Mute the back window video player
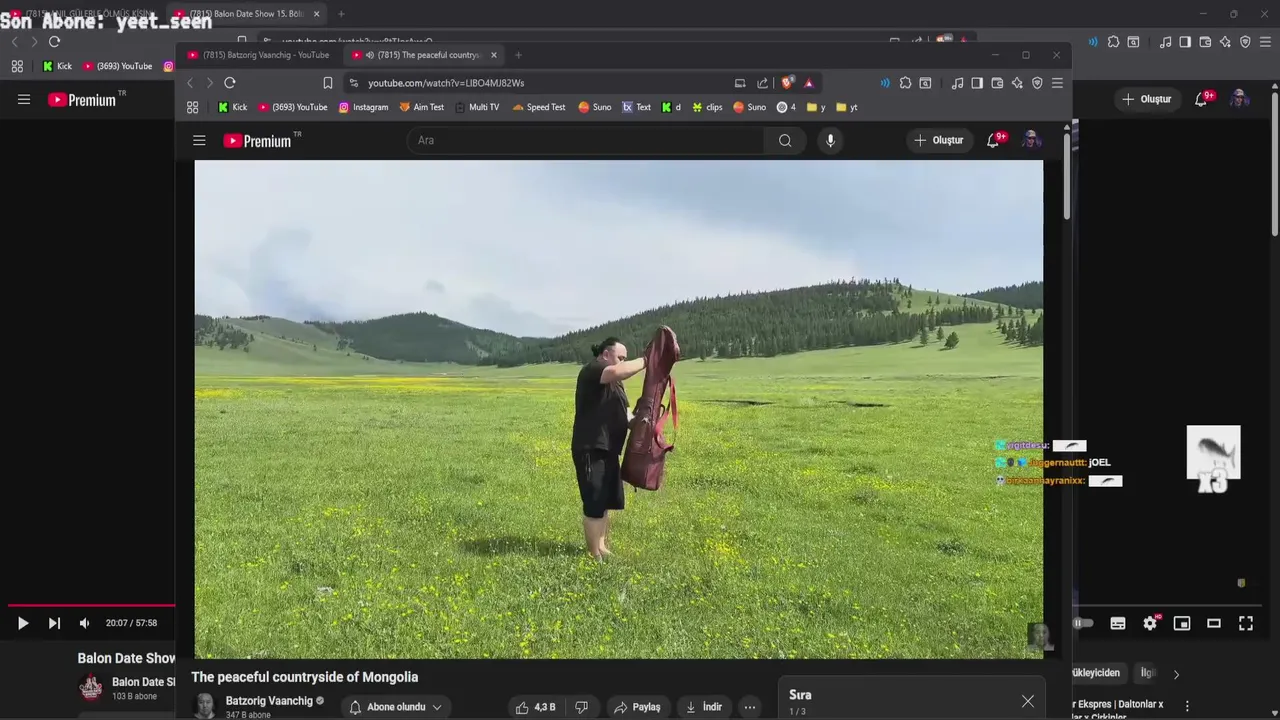The height and width of the screenshot is (720, 1280). [x=84, y=623]
